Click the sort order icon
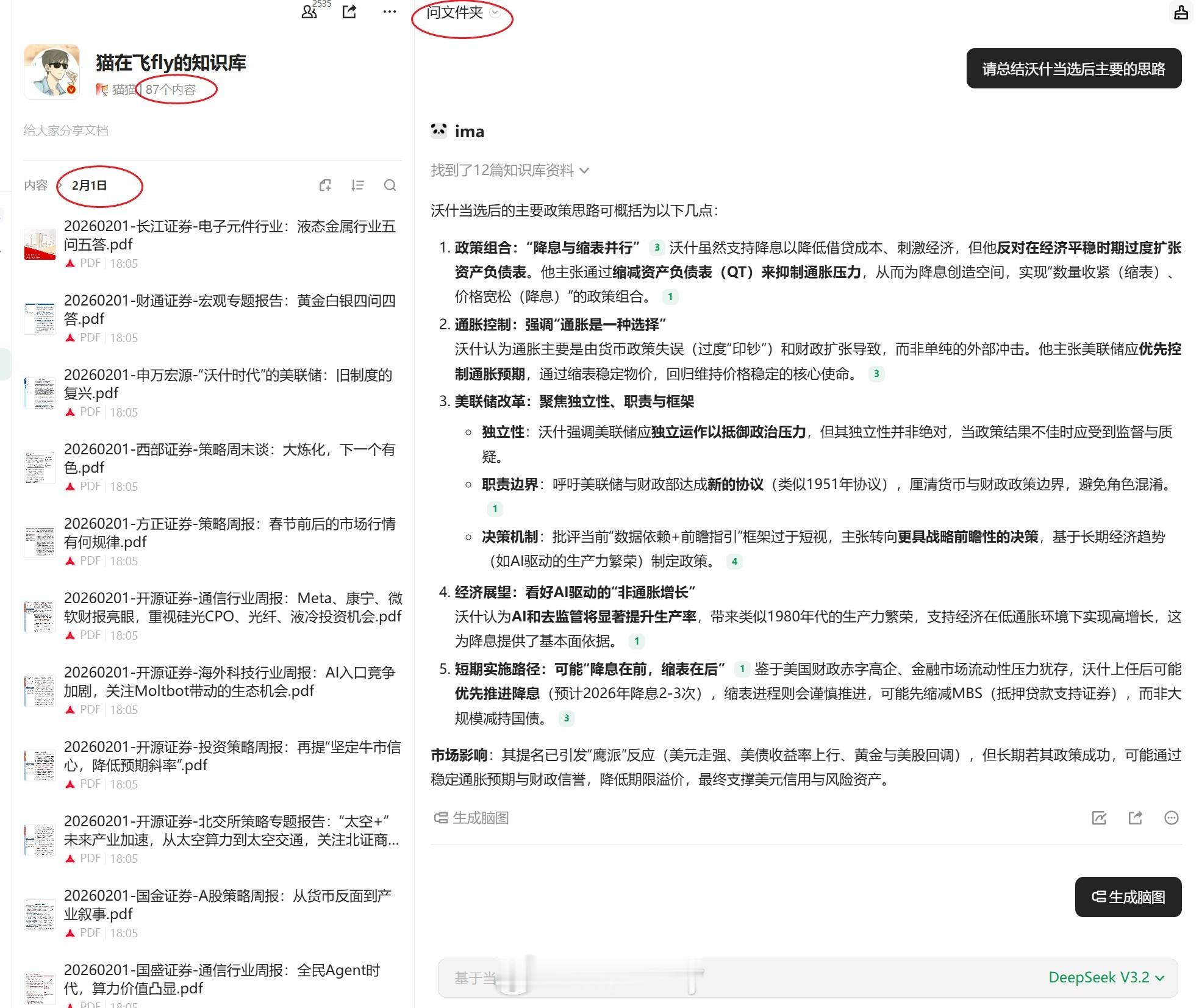Screen dimensions: 1199x1008 [358, 185]
